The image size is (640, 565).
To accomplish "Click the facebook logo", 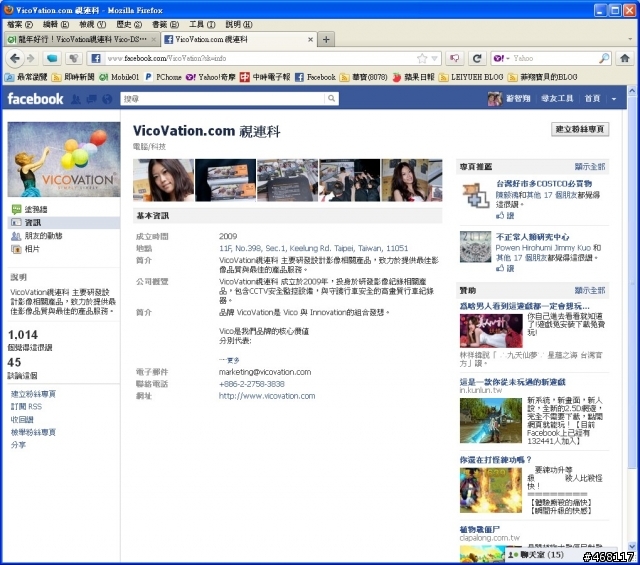I will 36,99.
